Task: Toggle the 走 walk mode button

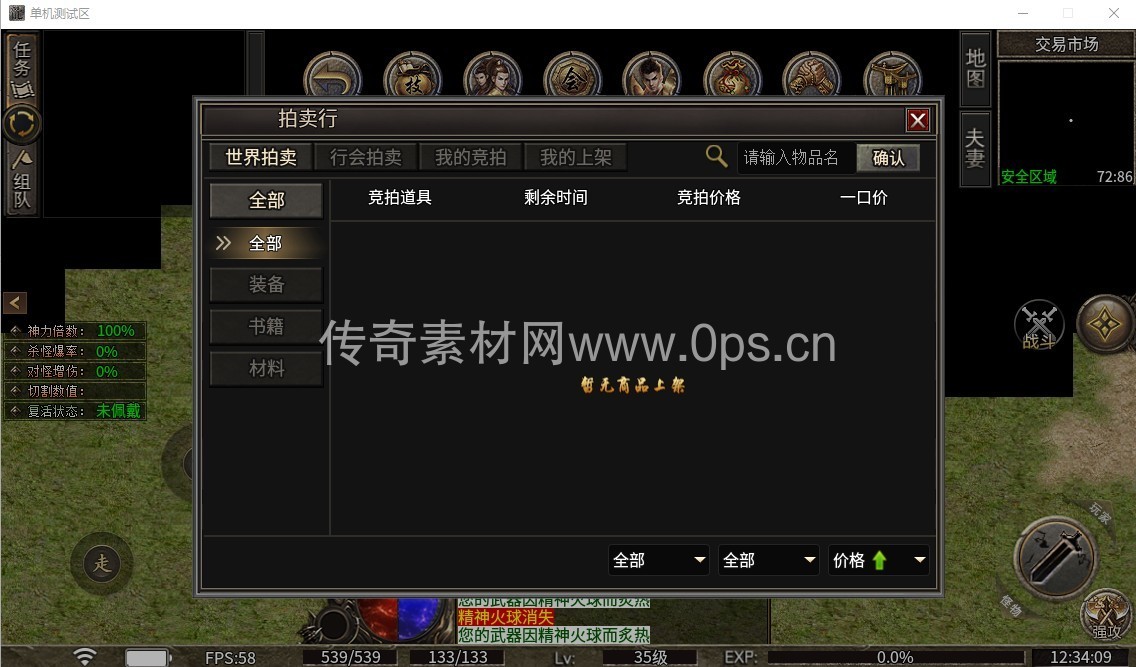Action: (102, 563)
